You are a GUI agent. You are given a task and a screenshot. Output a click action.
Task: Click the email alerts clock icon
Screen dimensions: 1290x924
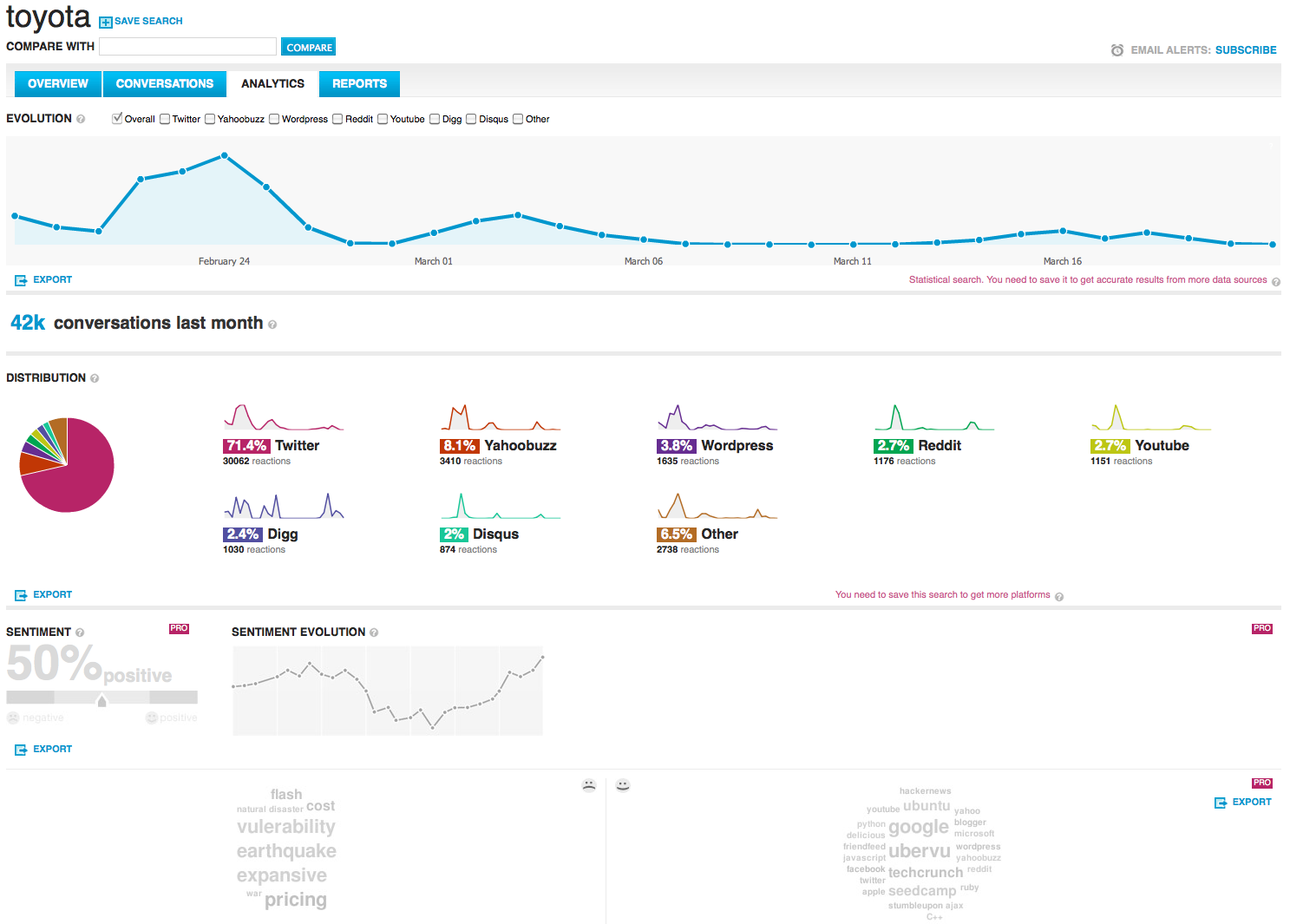pos(1117,50)
